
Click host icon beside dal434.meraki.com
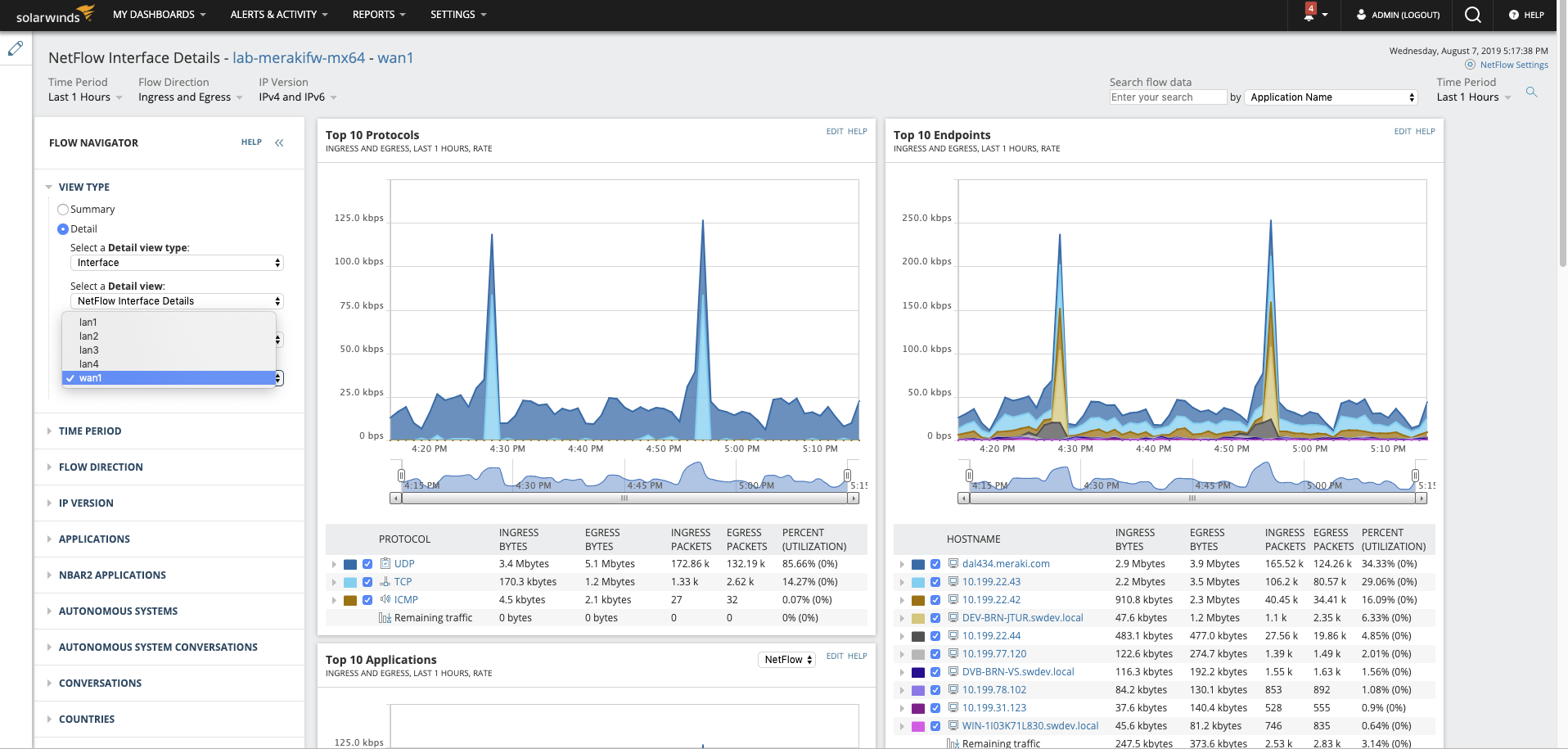click(x=953, y=563)
